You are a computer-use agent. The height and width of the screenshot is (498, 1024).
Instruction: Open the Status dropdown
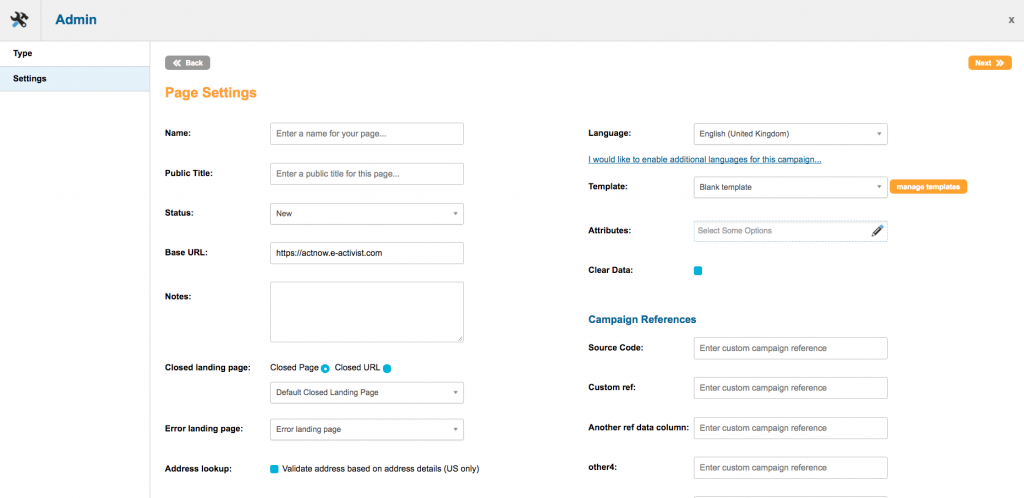click(x=367, y=214)
